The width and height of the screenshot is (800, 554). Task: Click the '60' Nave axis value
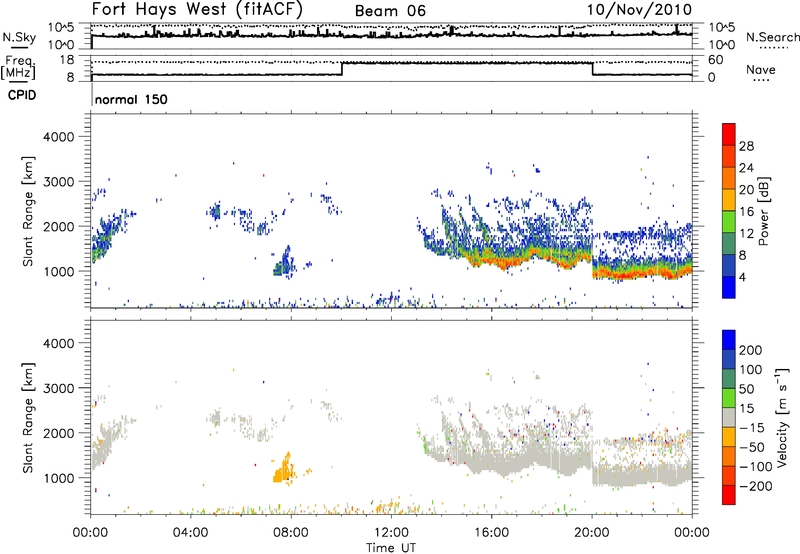coord(715,60)
